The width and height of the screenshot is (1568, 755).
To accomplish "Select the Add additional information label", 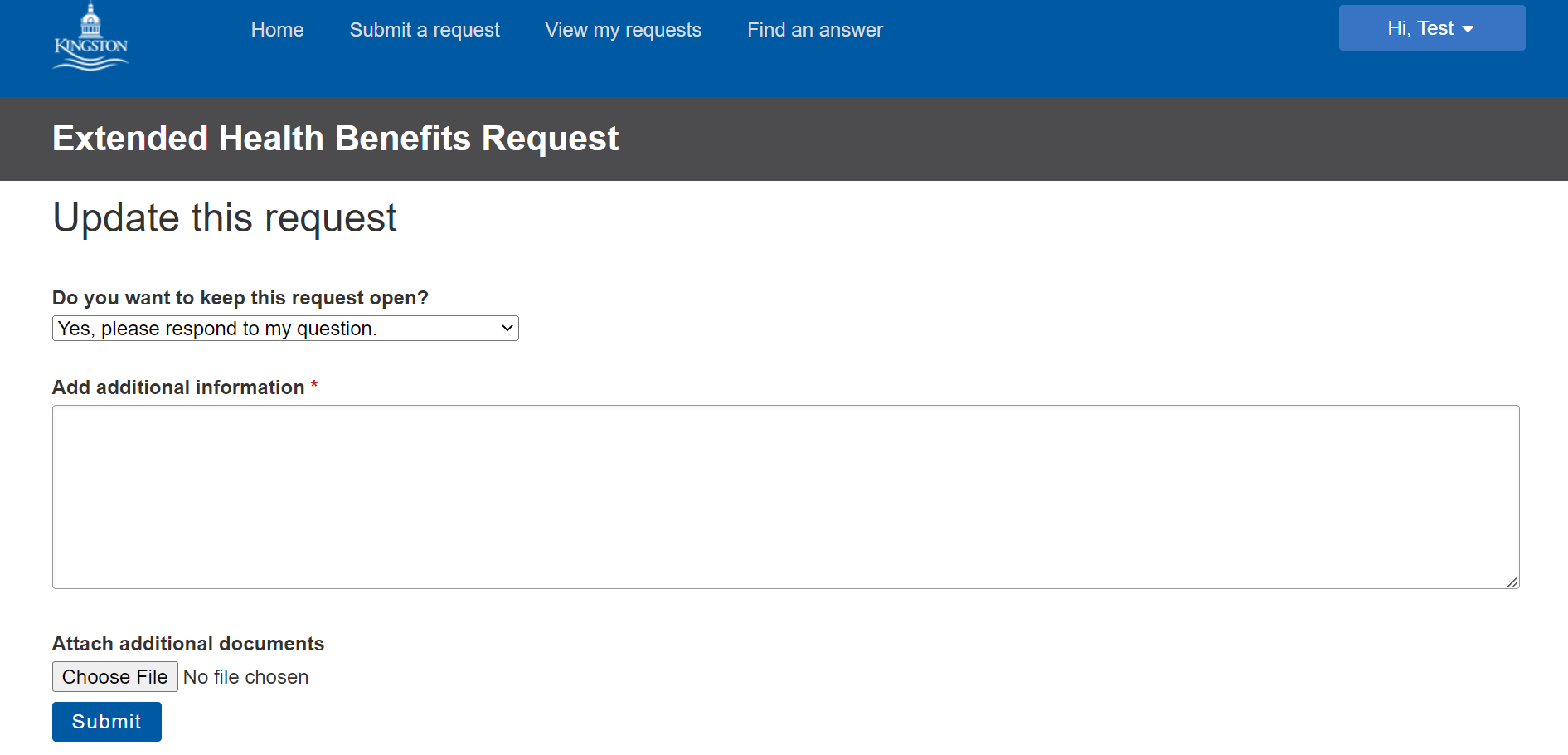I will tap(178, 387).
